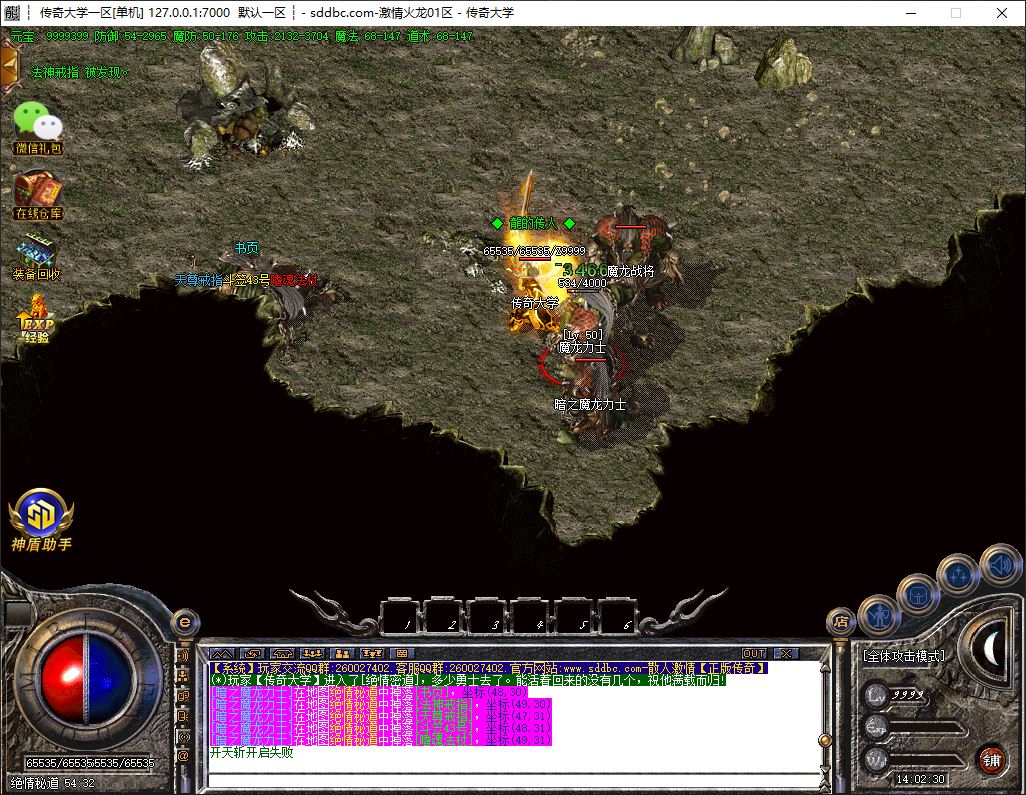1026x795 pixels.
Task: Click the chat toolbar telephone-shaped icon
Action: (x=282, y=653)
